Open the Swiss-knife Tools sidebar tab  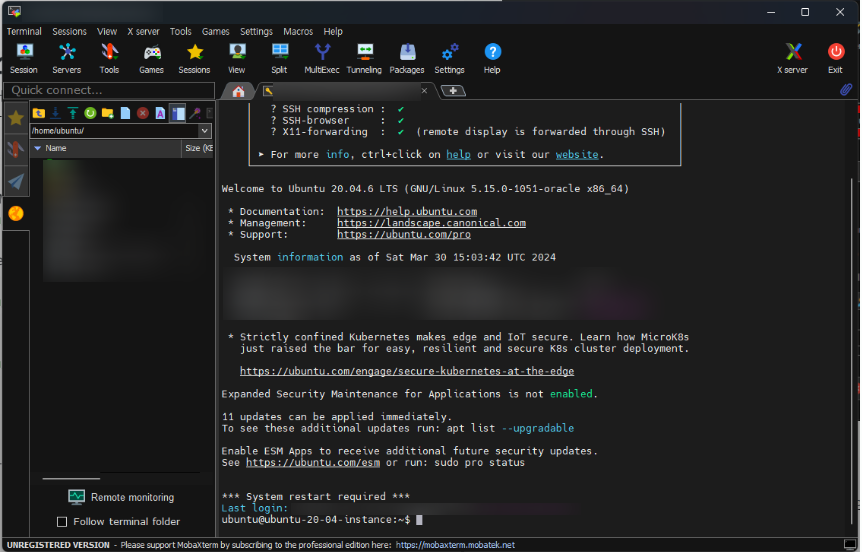click(16, 149)
